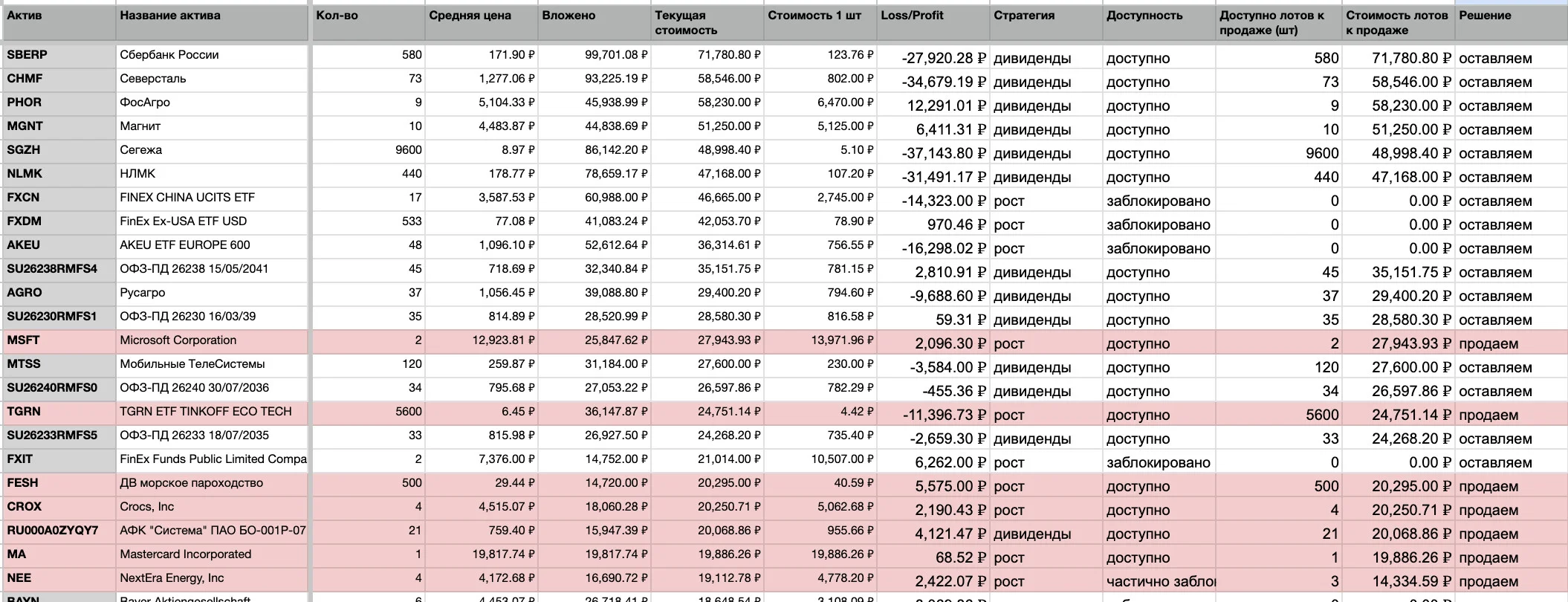Select the "Стоимость 1 шт" header
This screenshot has height=602, width=1568.
(820, 23)
